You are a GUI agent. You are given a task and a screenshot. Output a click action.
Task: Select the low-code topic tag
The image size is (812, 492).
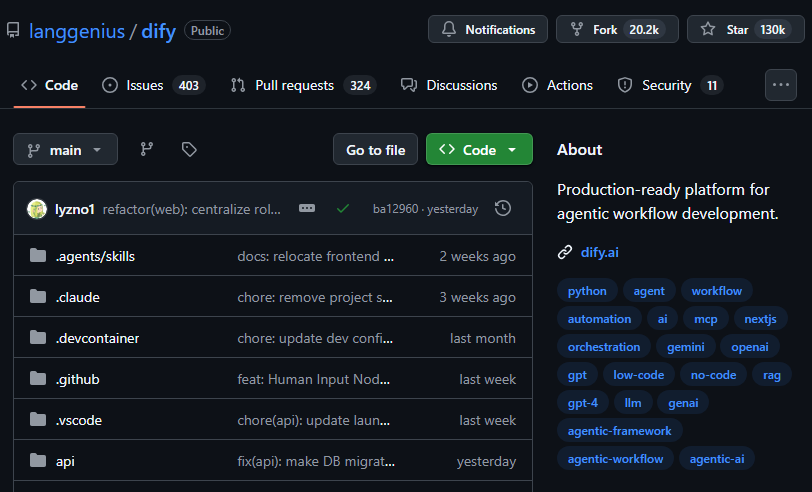[x=639, y=374]
